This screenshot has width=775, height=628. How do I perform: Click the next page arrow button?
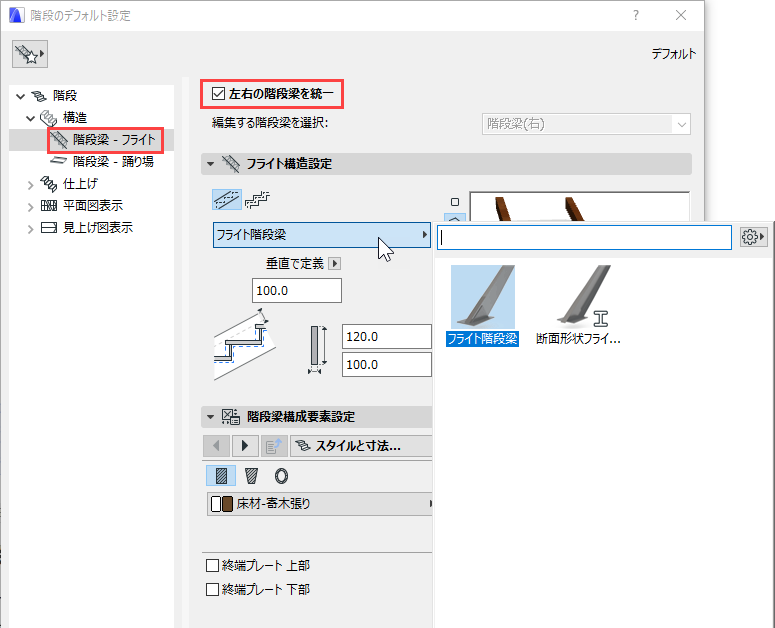pos(245,446)
